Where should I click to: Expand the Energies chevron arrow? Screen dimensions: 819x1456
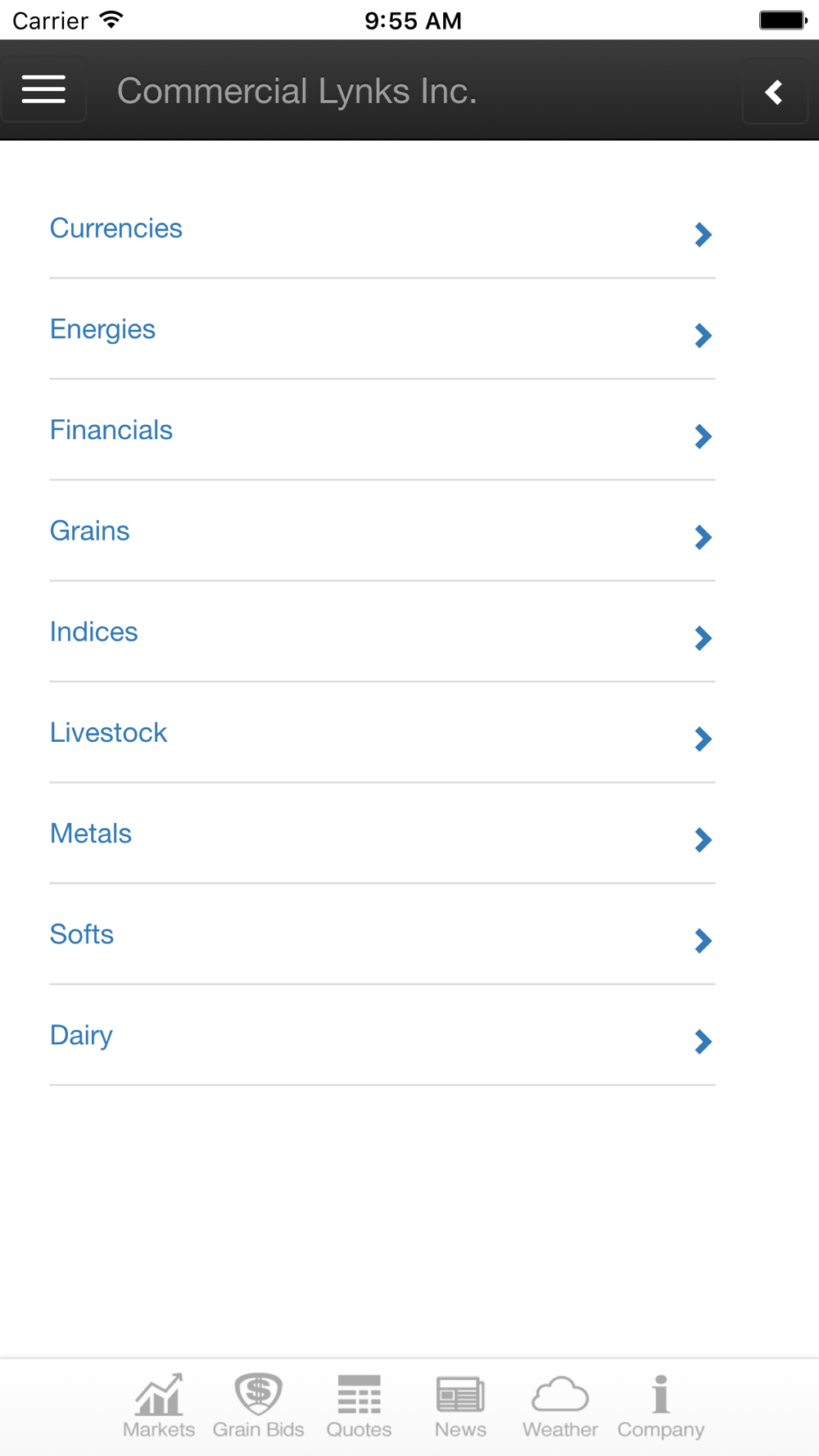(703, 336)
